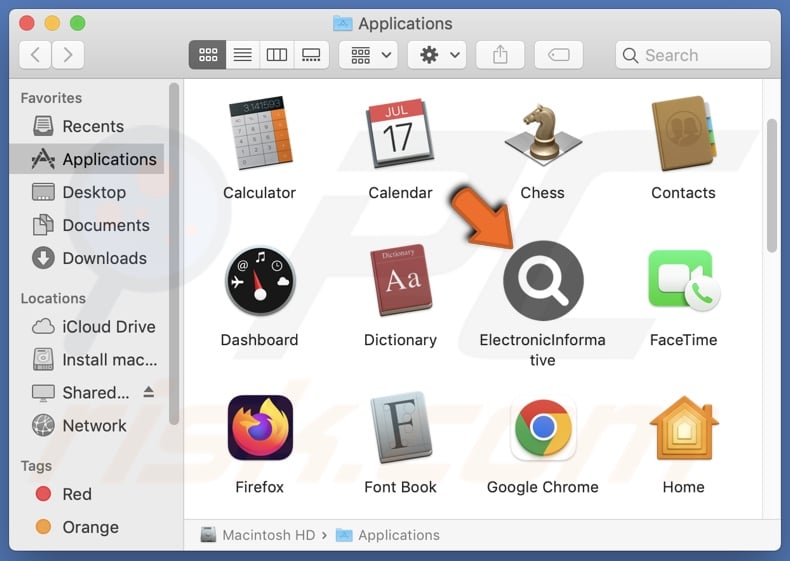The image size is (790, 561).
Task: Click the Google Chrome name label
Action: pyautogui.click(x=543, y=487)
